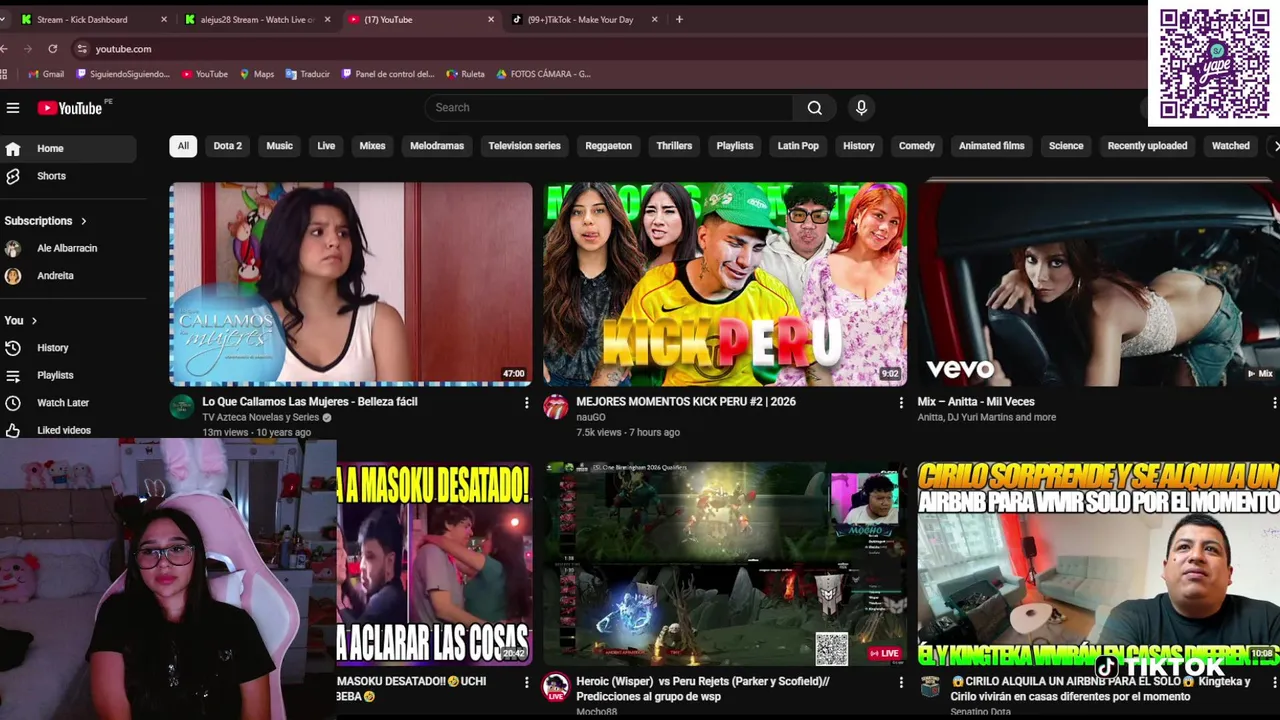Click Mocho88 live channel avatar
Screen dimensions: 1280x720
[555, 687]
